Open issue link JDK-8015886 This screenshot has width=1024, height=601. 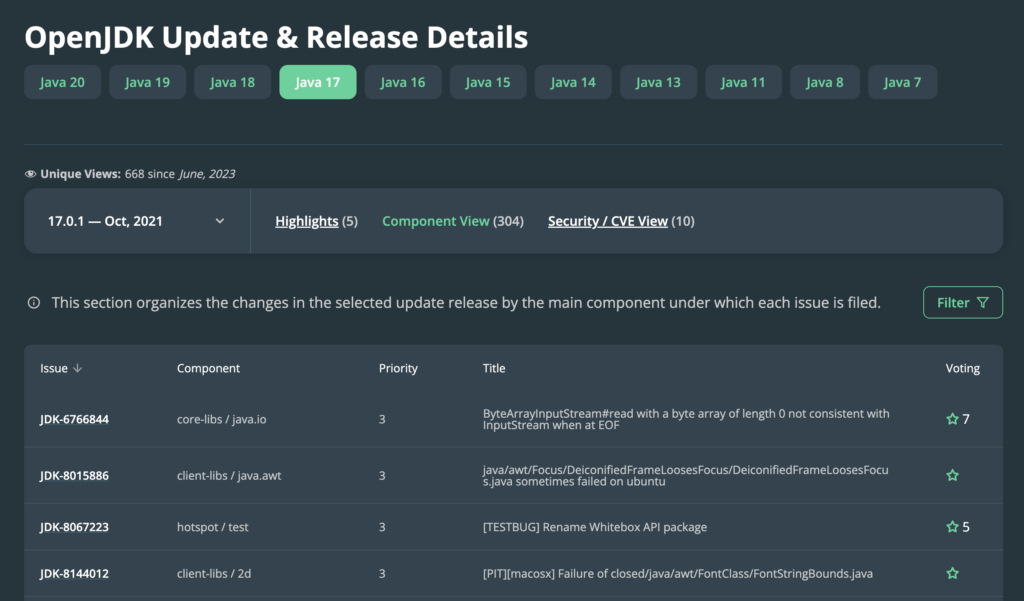point(74,476)
